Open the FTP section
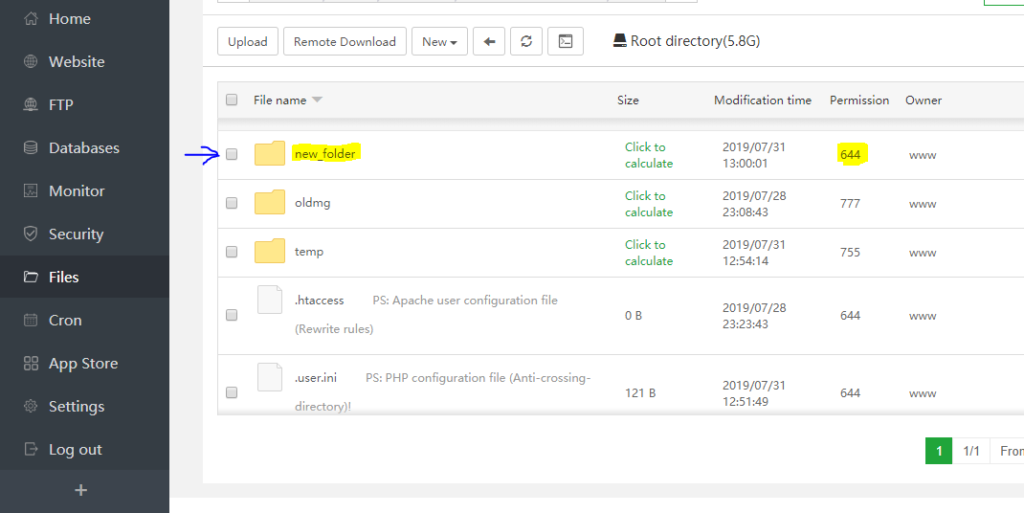Screen dimensions: 1024x513 (84, 105)
